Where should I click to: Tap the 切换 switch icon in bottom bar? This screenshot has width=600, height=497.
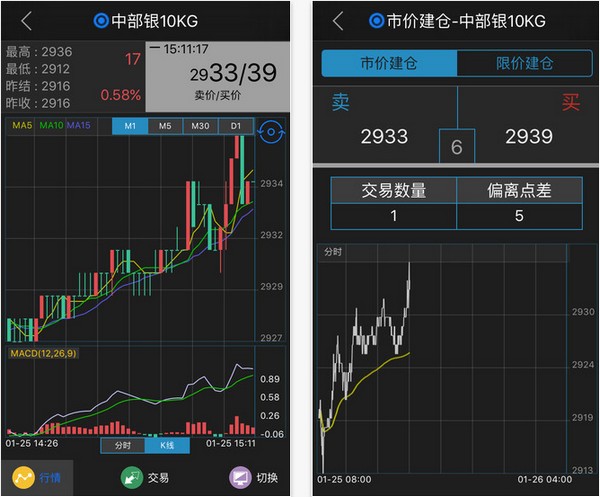click(x=240, y=477)
